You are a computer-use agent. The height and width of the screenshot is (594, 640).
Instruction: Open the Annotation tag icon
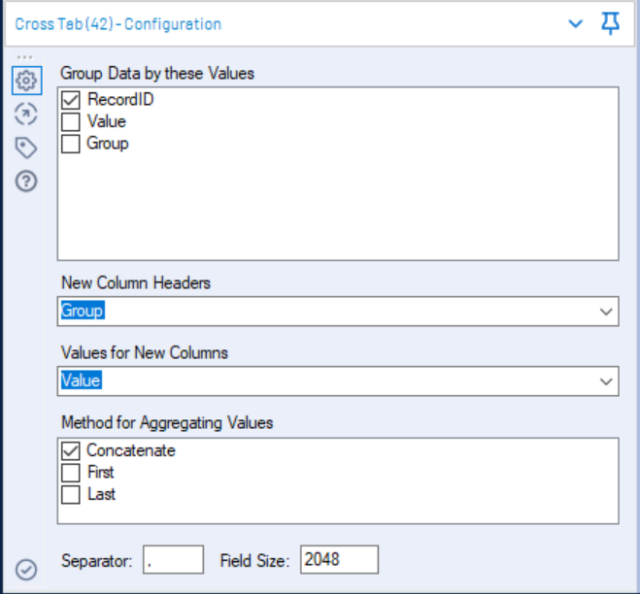pos(26,148)
